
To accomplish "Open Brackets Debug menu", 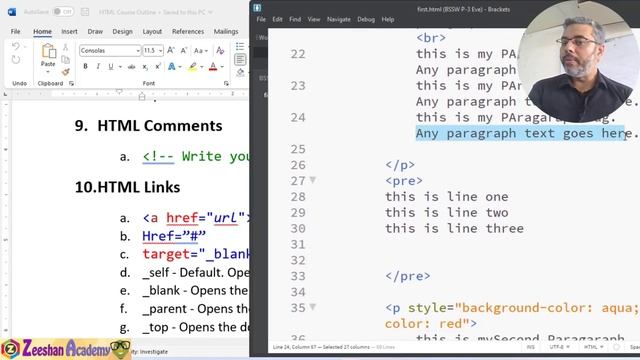I will pos(366,19).
